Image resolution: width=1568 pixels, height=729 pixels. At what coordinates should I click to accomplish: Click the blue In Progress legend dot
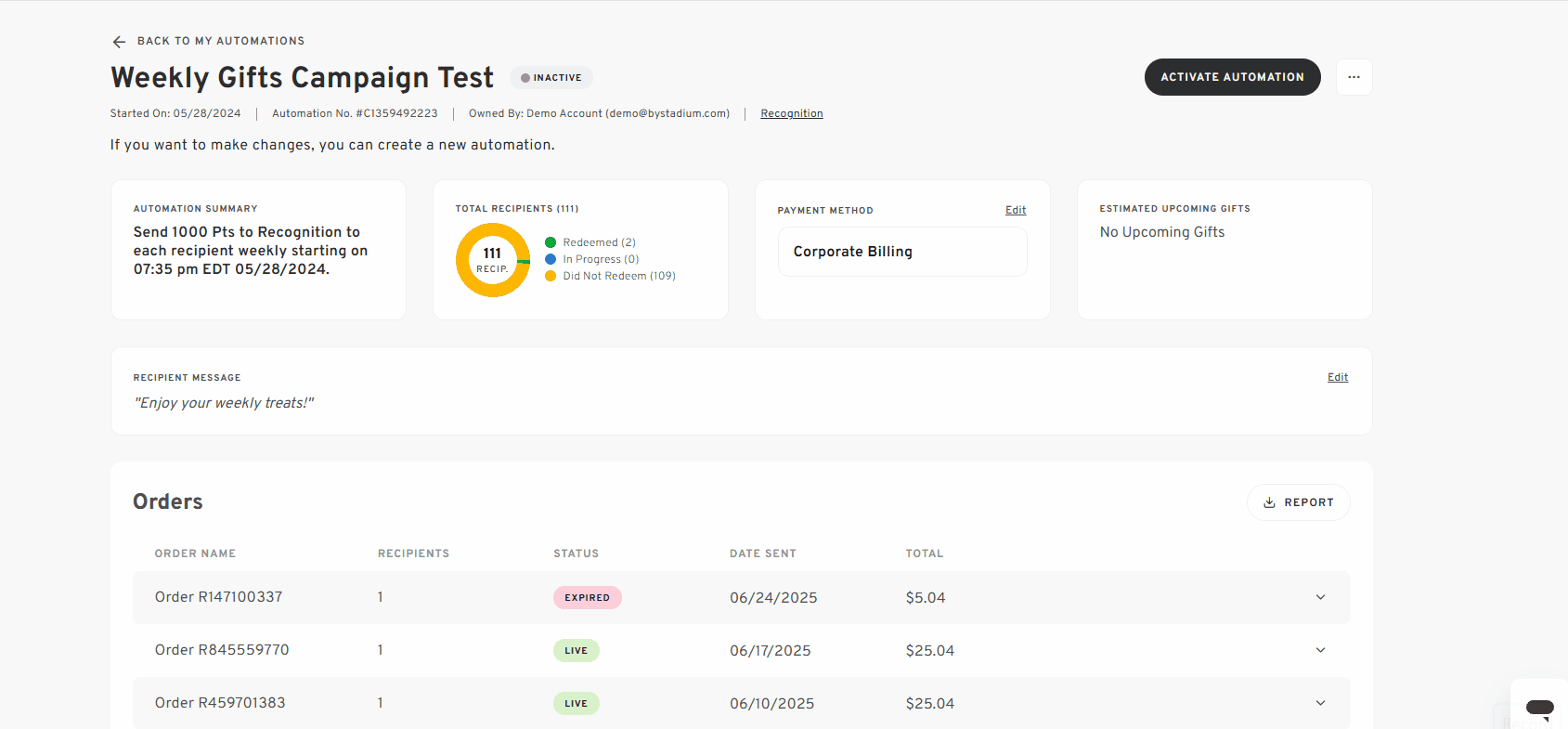pos(551,259)
